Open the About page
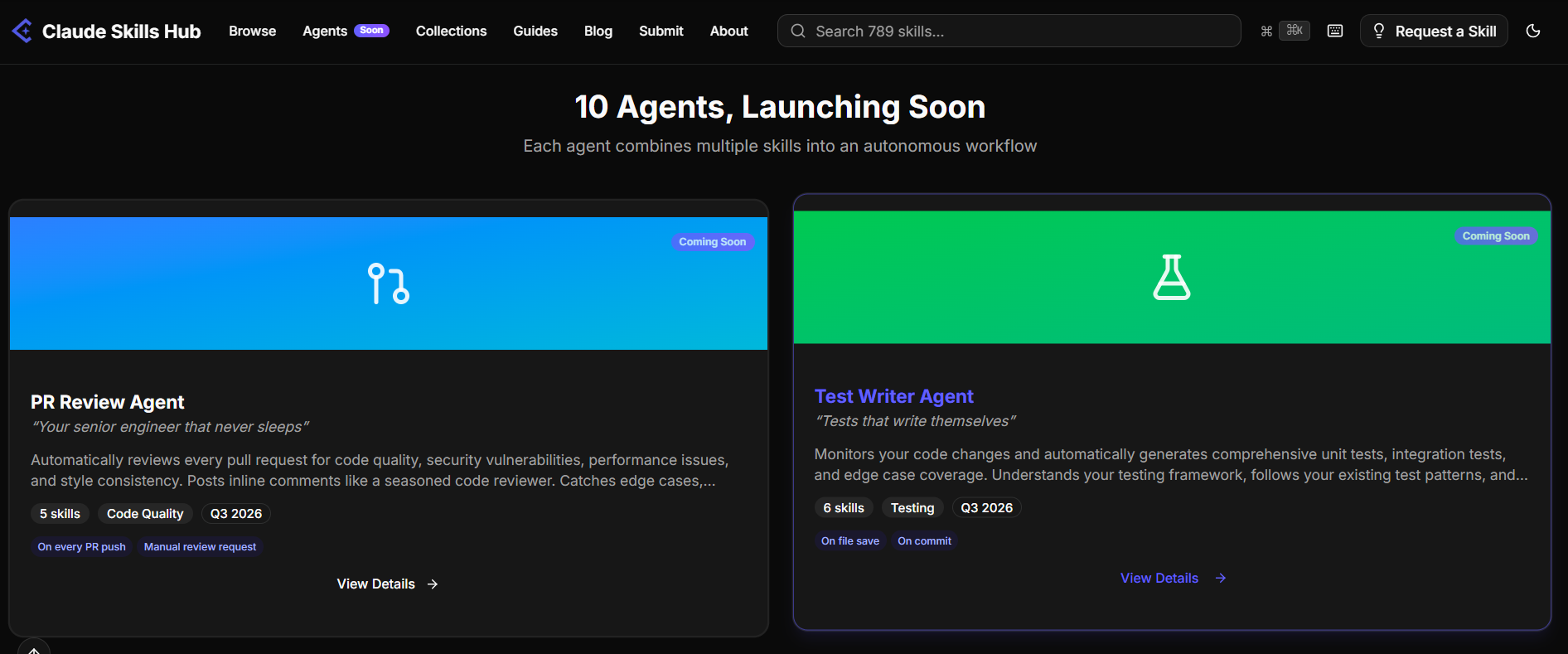1568x654 pixels. coord(729,31)
